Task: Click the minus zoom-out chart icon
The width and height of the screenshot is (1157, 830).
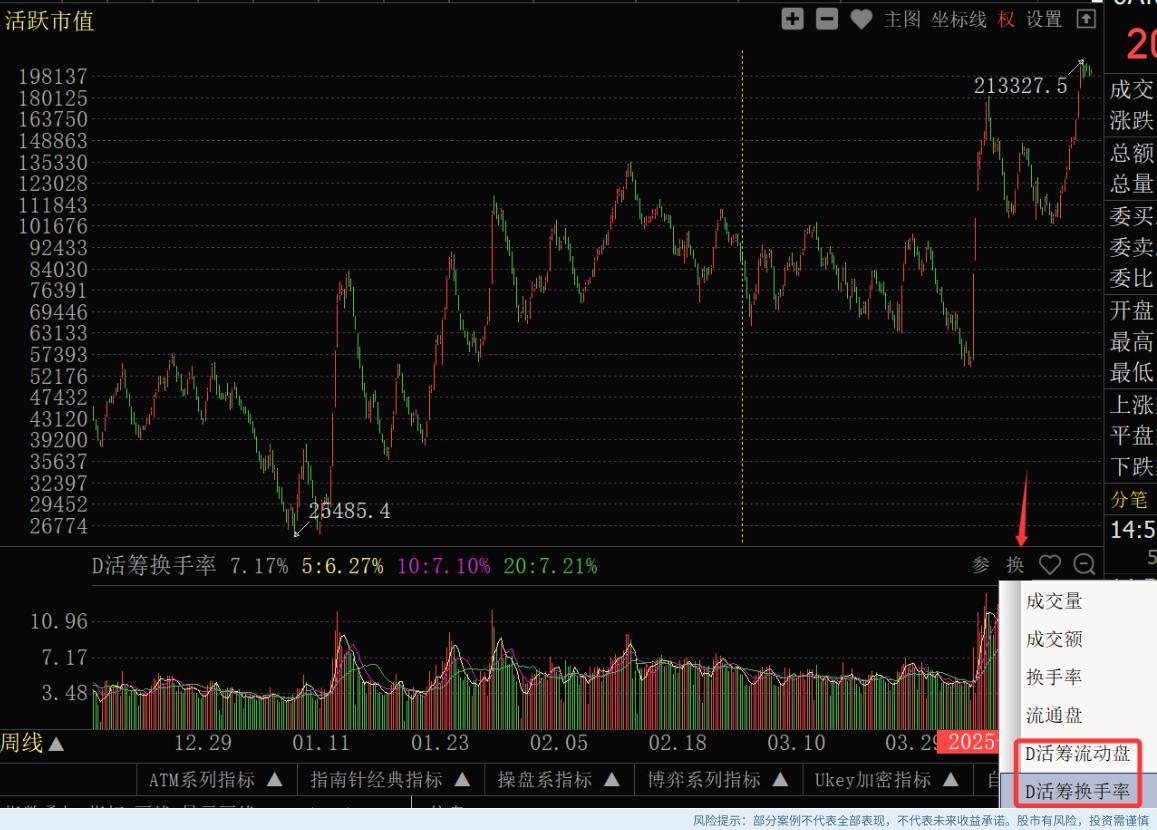Action: tap(826, 19)
